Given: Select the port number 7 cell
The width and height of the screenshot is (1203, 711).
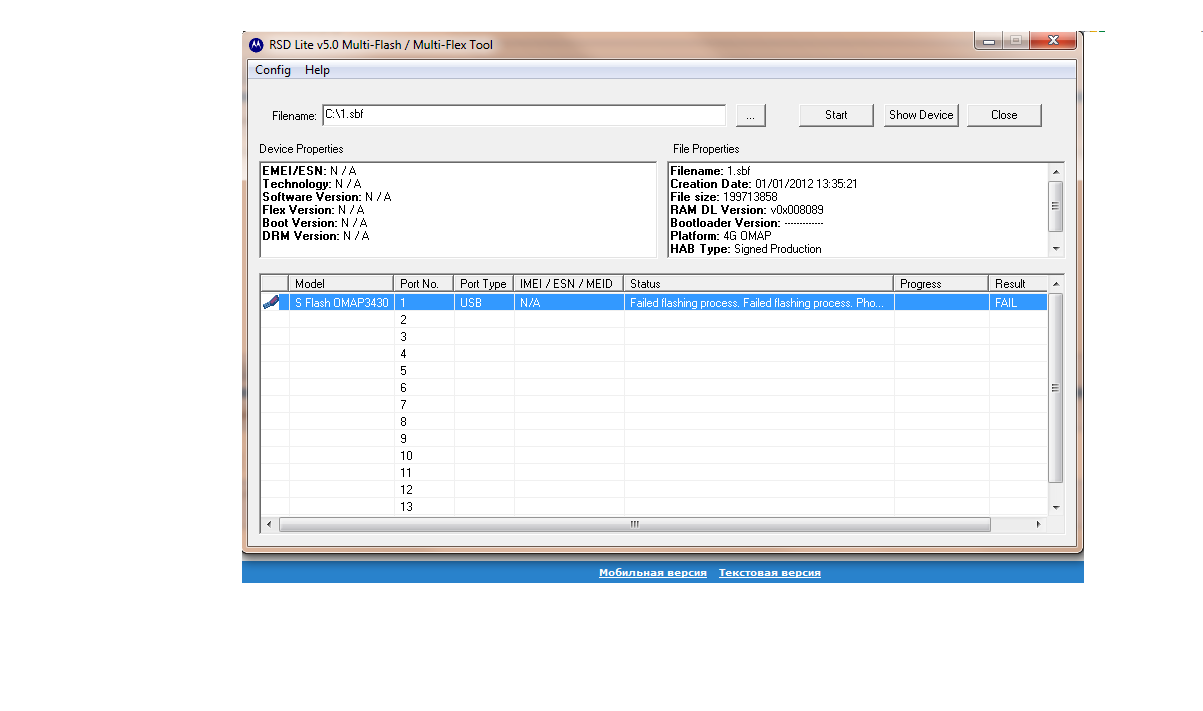Looking at the screenshot, I should pos(424,404).
